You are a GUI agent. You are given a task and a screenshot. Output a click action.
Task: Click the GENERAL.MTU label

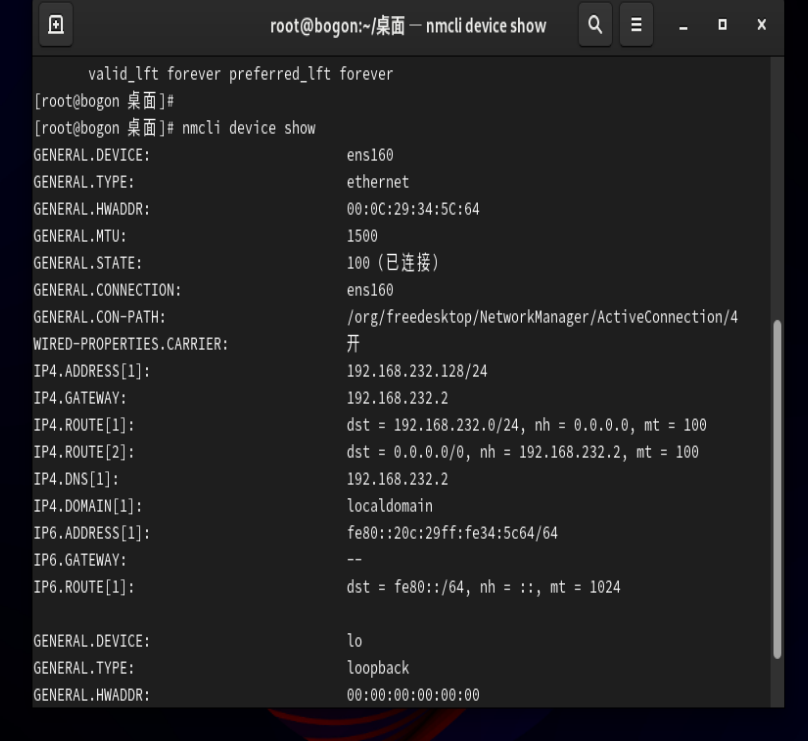tap(80, 236)
